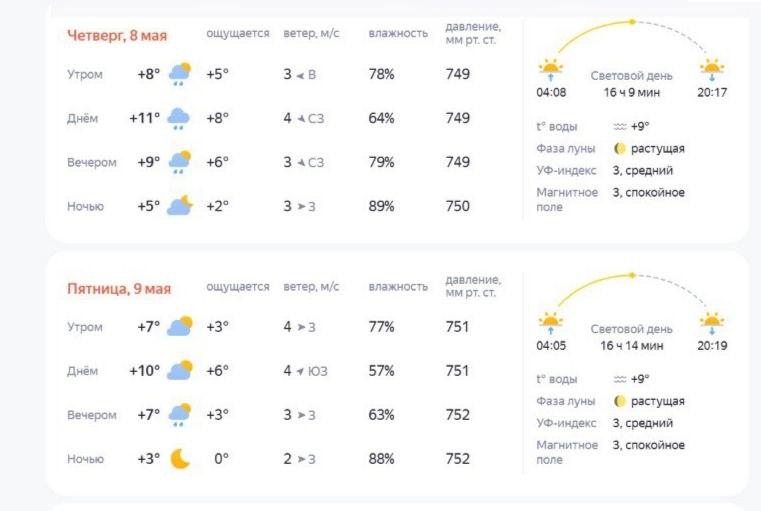The image size is (761, 511).
Task: Click Friday's sun arc daylight marker
Action: click(x=632, y=275)
